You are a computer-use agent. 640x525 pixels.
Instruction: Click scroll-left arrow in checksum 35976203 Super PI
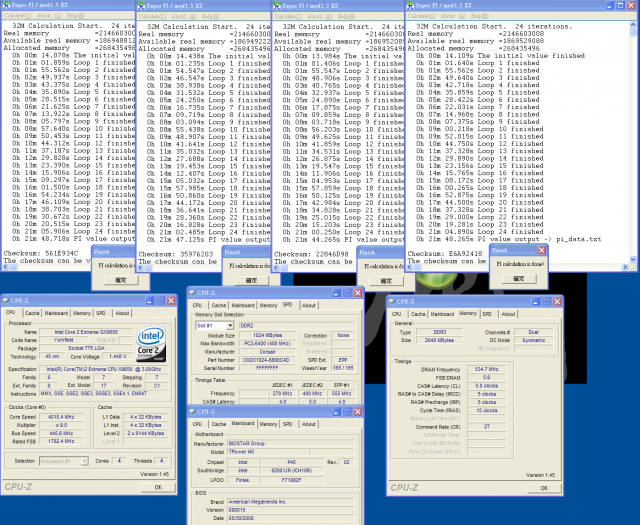tap(140, 268)
